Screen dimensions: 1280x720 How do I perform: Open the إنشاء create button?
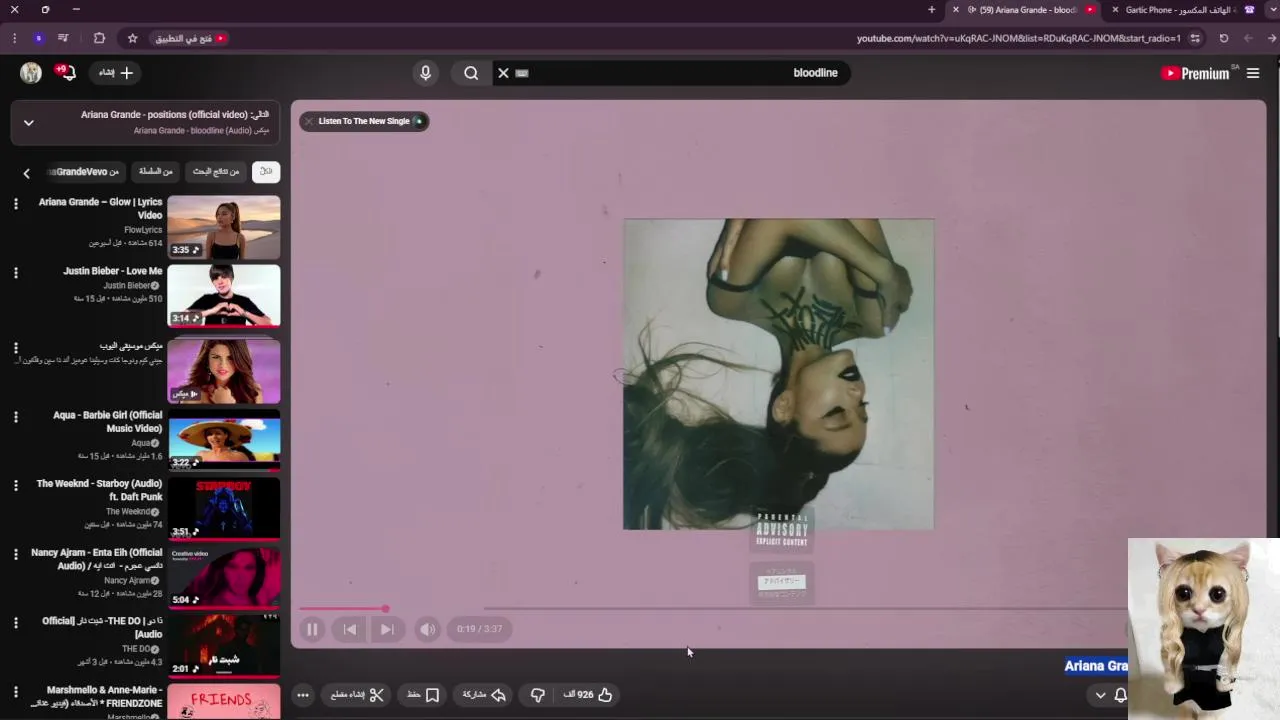(x=115, y=73)
